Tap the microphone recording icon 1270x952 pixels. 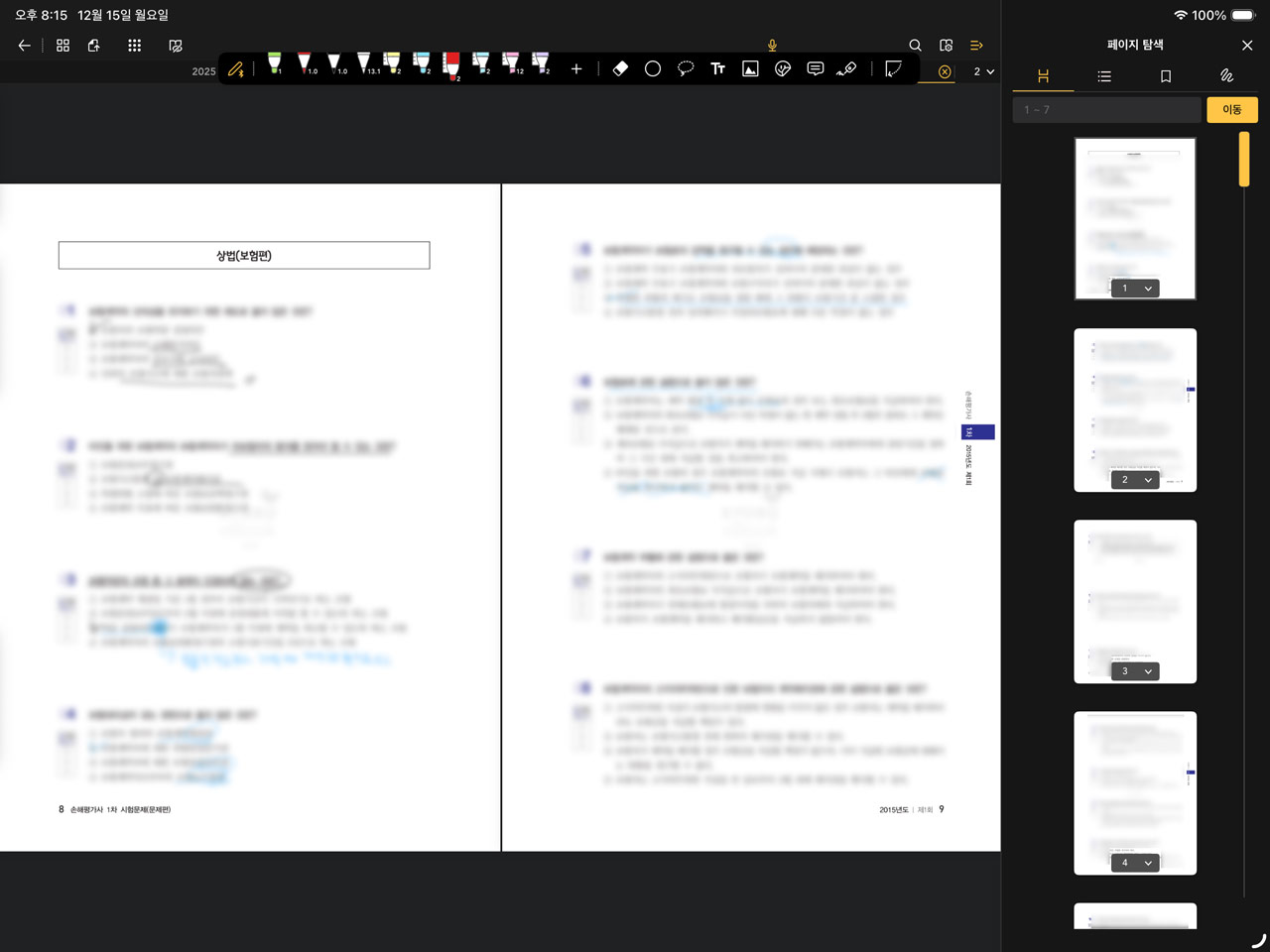(x=772, y=46)
